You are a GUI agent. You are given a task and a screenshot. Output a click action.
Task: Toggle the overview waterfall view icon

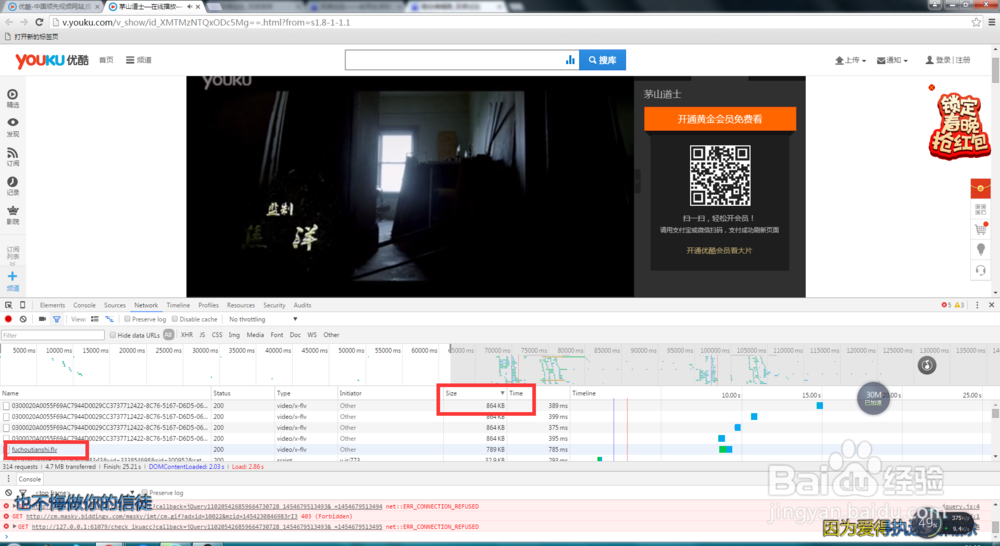pyautogui.click(x=110, y=319)
